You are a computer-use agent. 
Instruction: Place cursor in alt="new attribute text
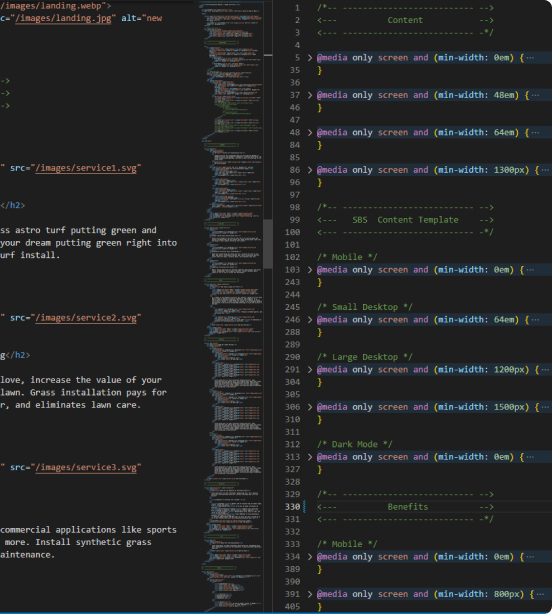[141, 18]
